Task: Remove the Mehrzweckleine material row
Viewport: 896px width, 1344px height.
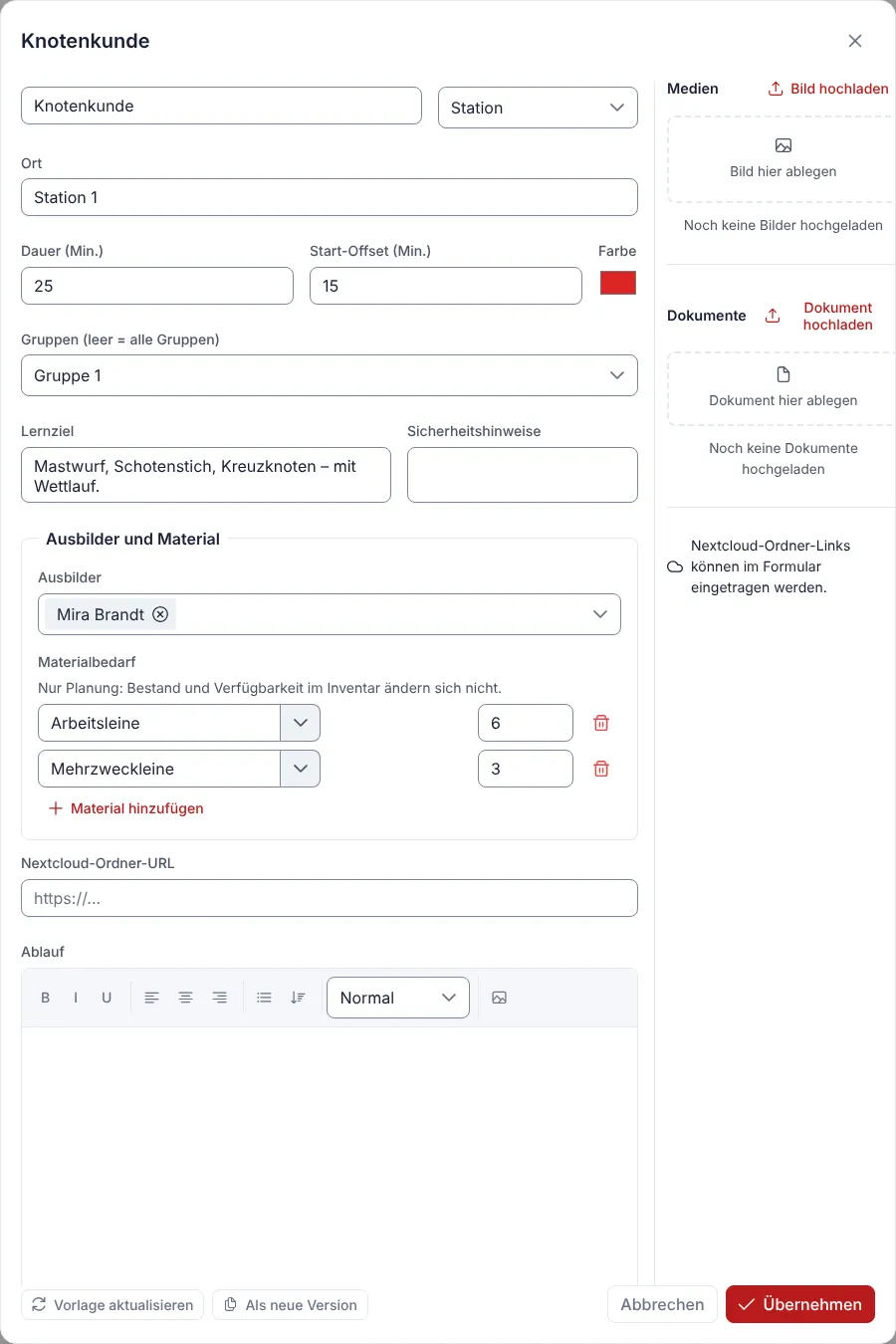Action: pyautogui.click(x=601, y=769)
